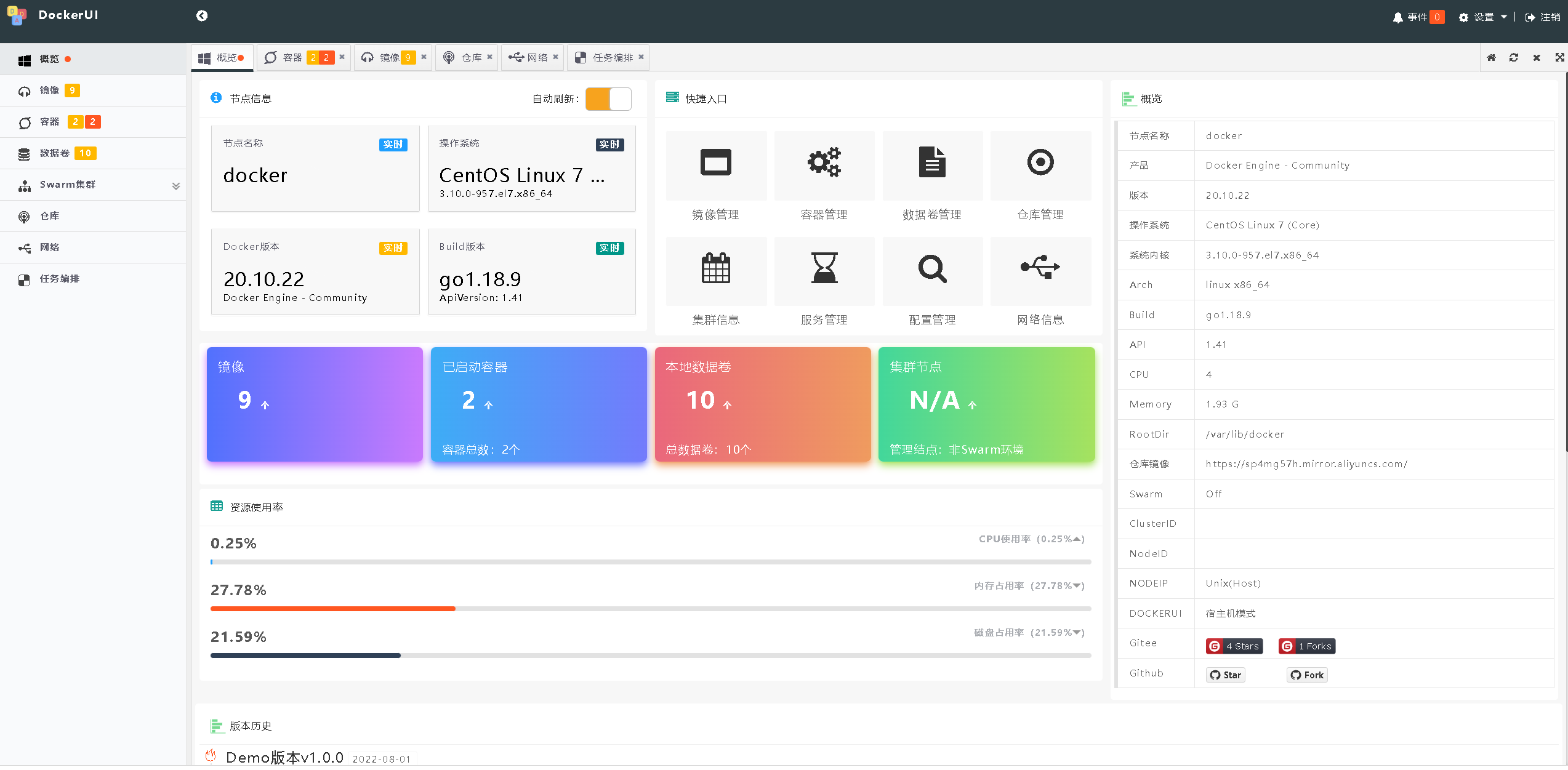1568x770 pixels.
Task: Collapse the sidebar with the arrow icon
Action: pos(202,16)
